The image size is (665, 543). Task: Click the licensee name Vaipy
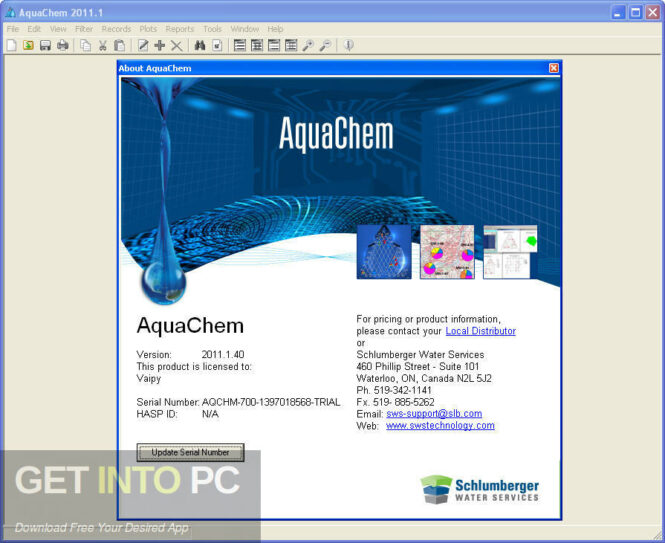pos(148,378)
